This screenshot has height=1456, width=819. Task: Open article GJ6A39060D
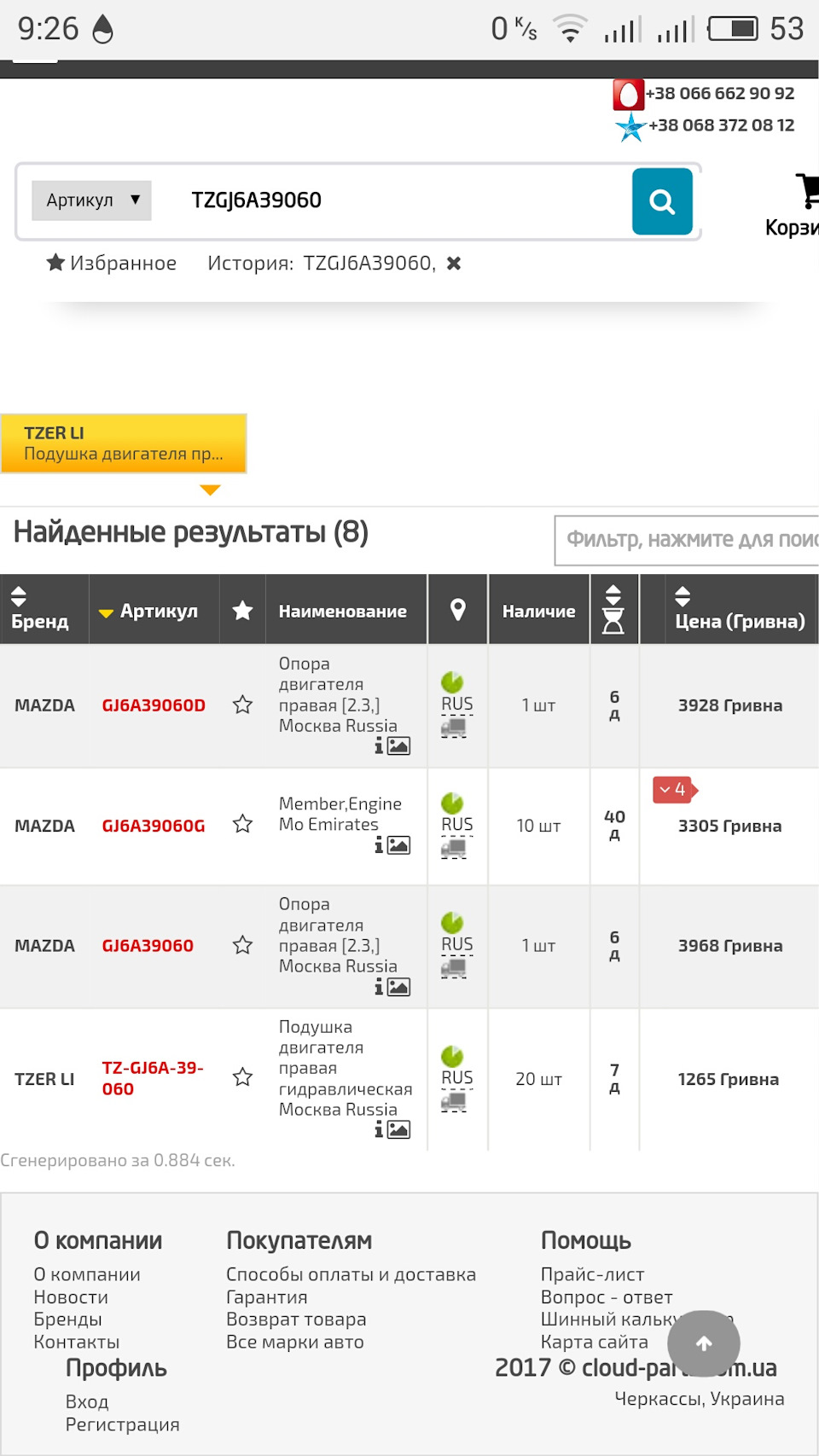tap(154, 705)
